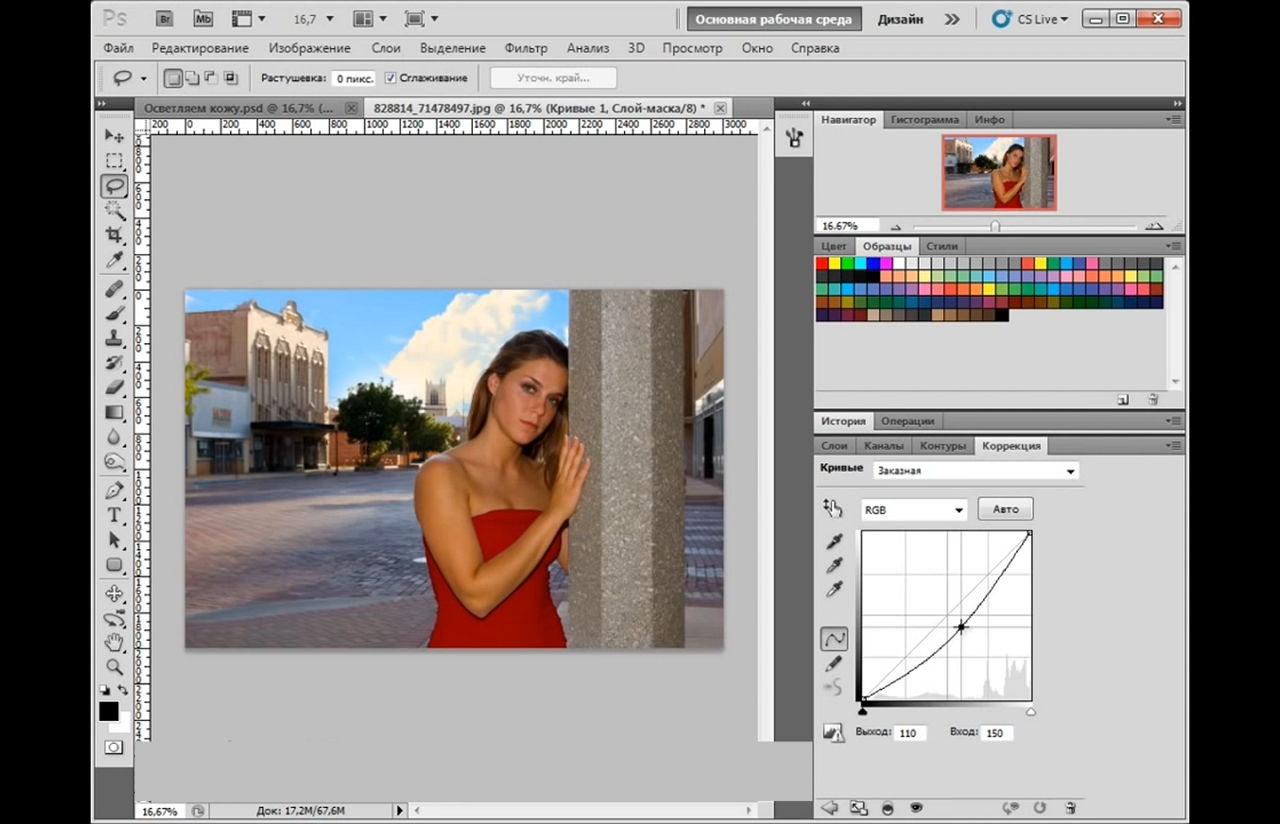Click the Уточн. край button
The height and width of the screenshot is (824, 1280).
click(553, 78)
